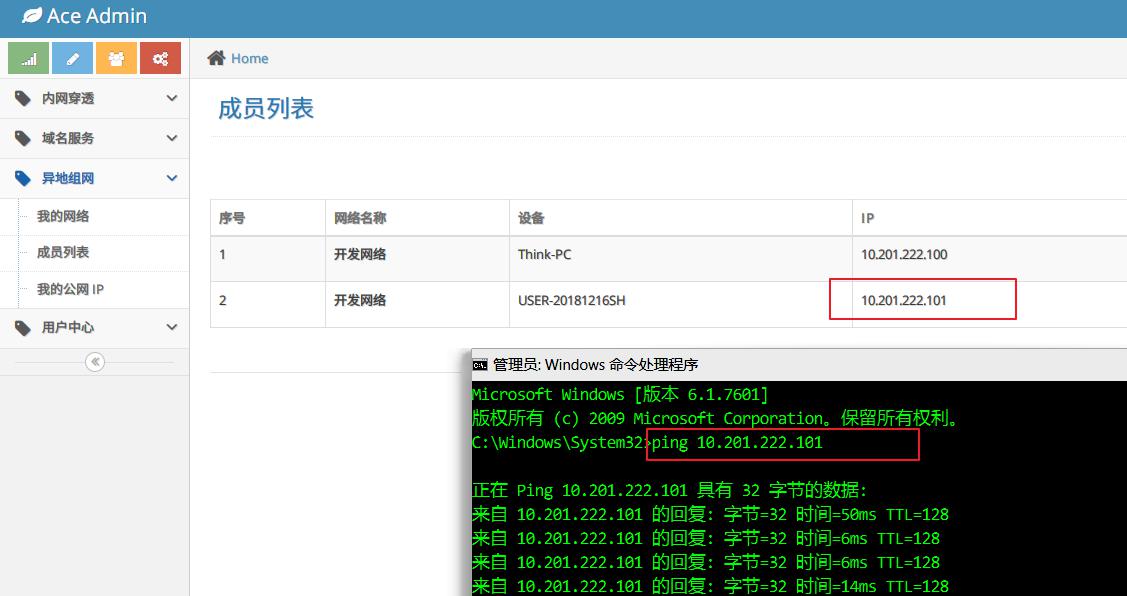This screenshot has height=596, width=1127.
Task: Collapse the sidebar with double-arrow icon
Action: pyautogui.click(x=95, y=362)
